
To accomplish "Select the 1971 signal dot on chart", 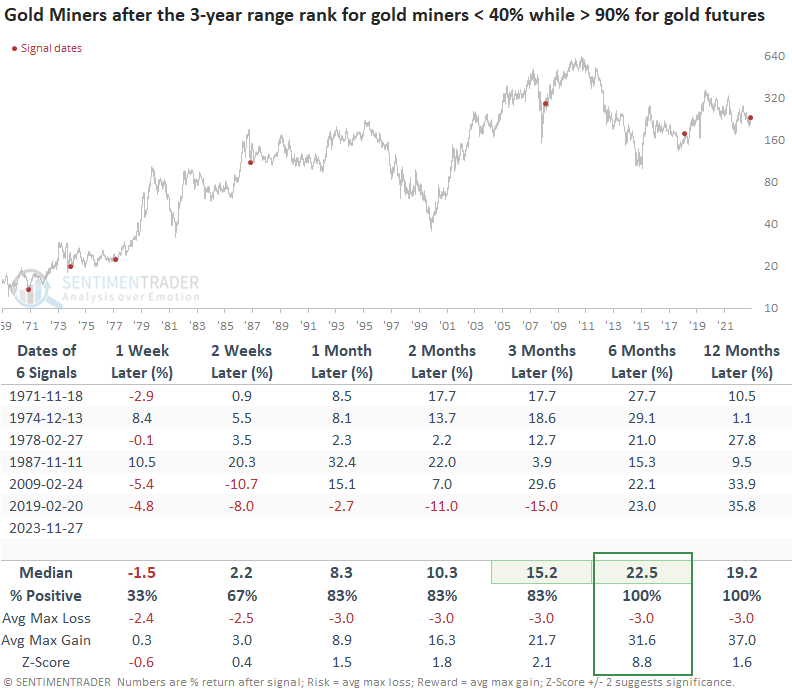I will 28,290.
